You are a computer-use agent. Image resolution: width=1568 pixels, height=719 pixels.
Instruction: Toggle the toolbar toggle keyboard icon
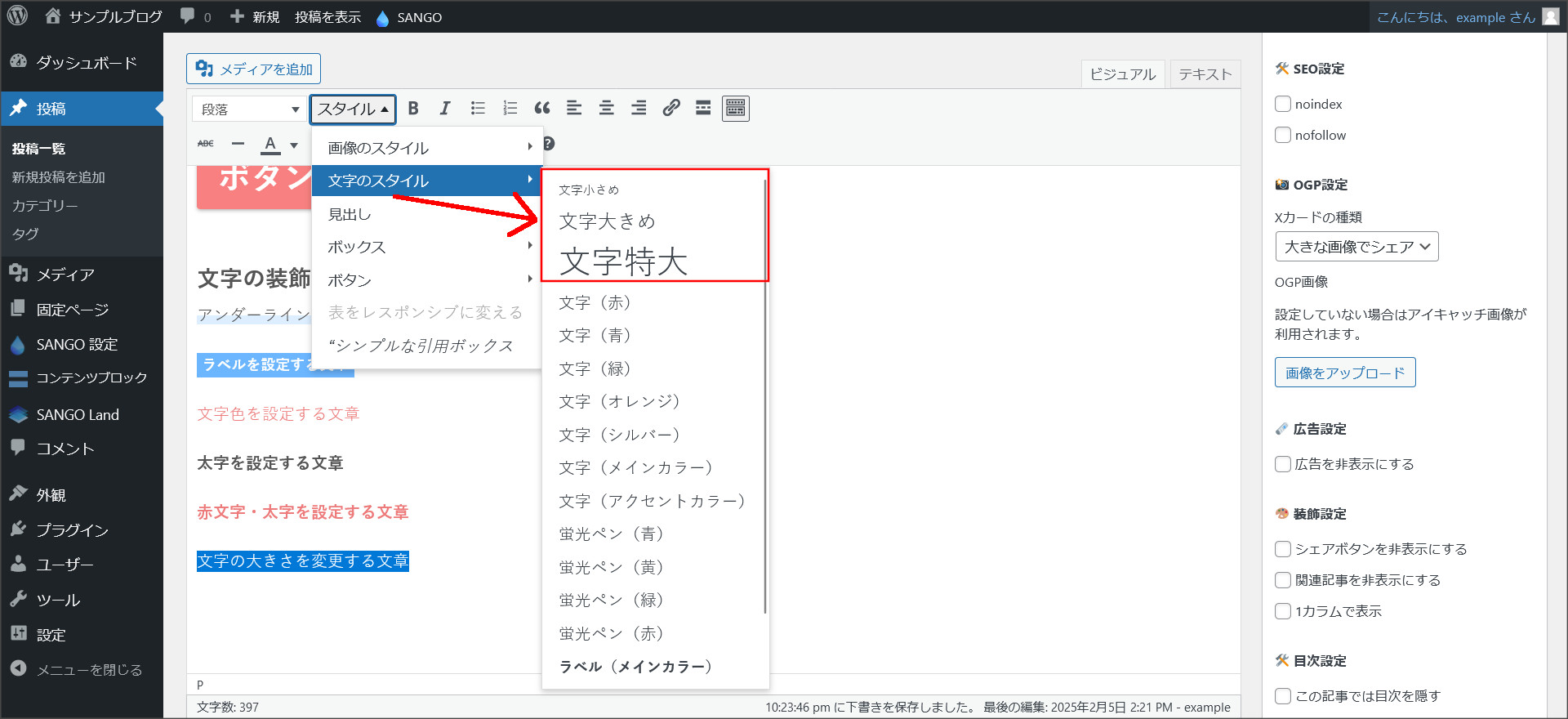click(x=735, y=109)
